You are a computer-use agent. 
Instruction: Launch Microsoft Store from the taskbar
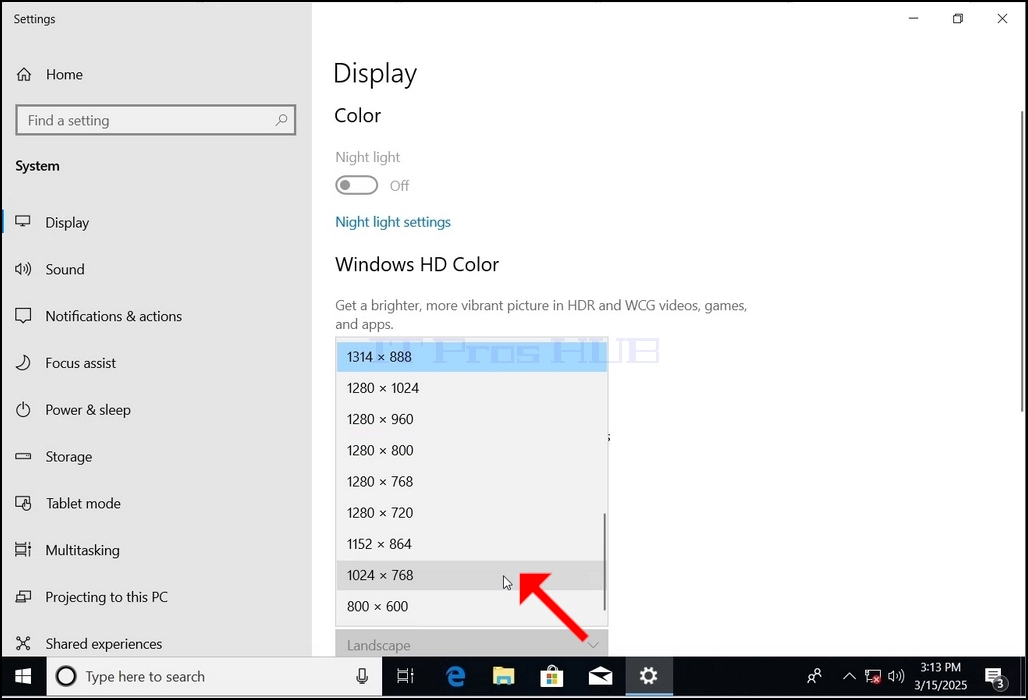click(x=551, y=676)
